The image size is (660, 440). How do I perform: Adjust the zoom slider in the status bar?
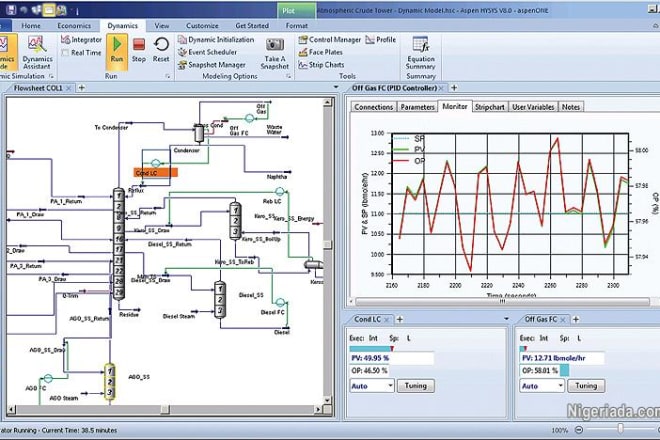(x=620, y=429)
